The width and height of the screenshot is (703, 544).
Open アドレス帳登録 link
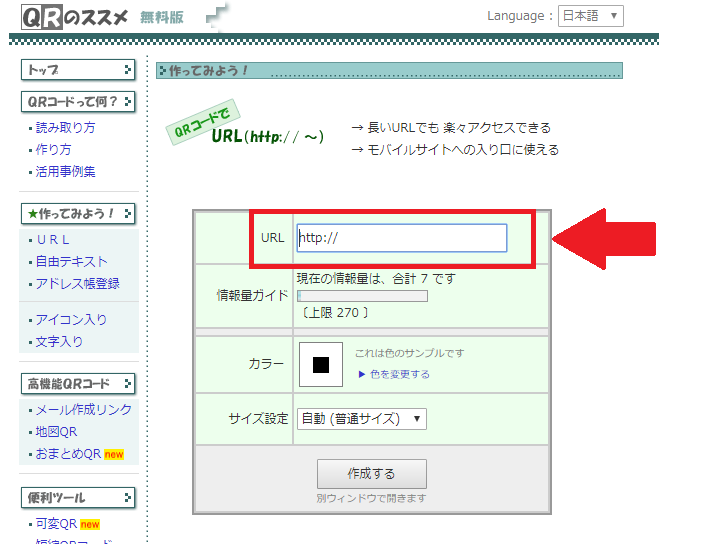click(x=78, y=284)
